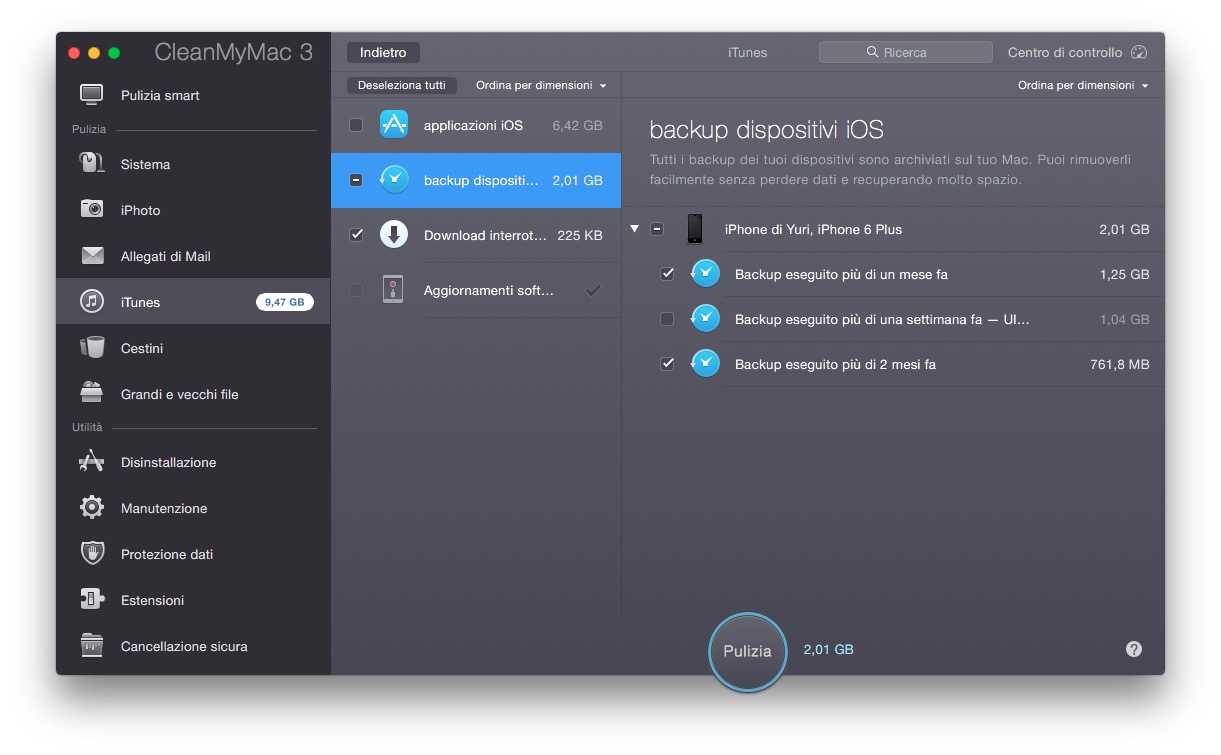Select the Allegati di Mail envelope icon

pyautogui.click(x=92, y=256)
